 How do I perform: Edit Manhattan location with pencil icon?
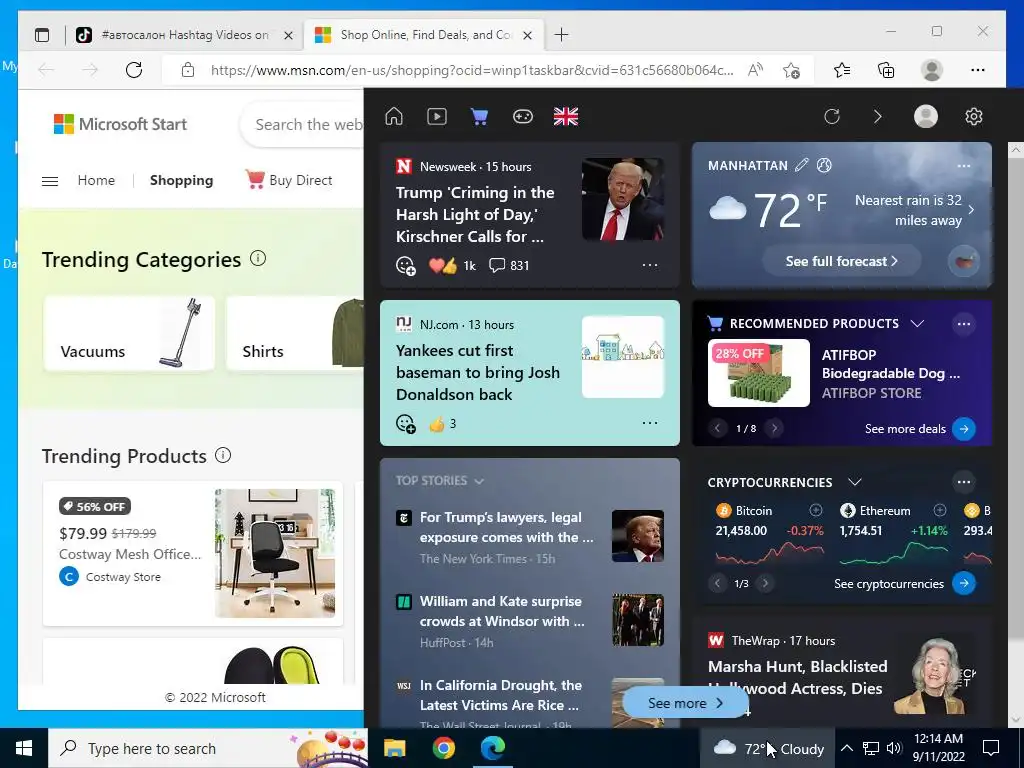[801, 165]
